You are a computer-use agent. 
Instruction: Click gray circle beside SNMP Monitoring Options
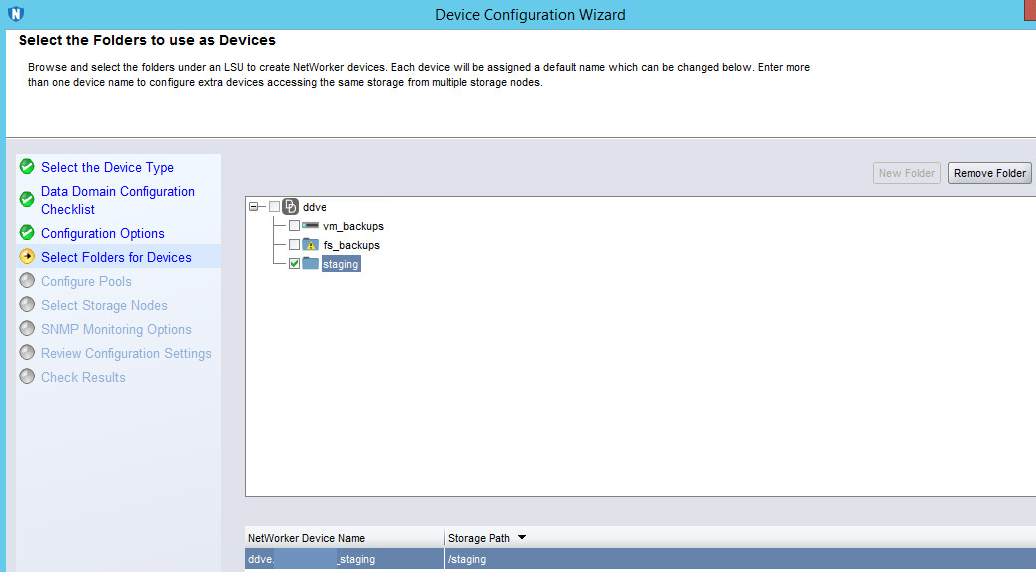pyautogui.click(x=27, y=328)
